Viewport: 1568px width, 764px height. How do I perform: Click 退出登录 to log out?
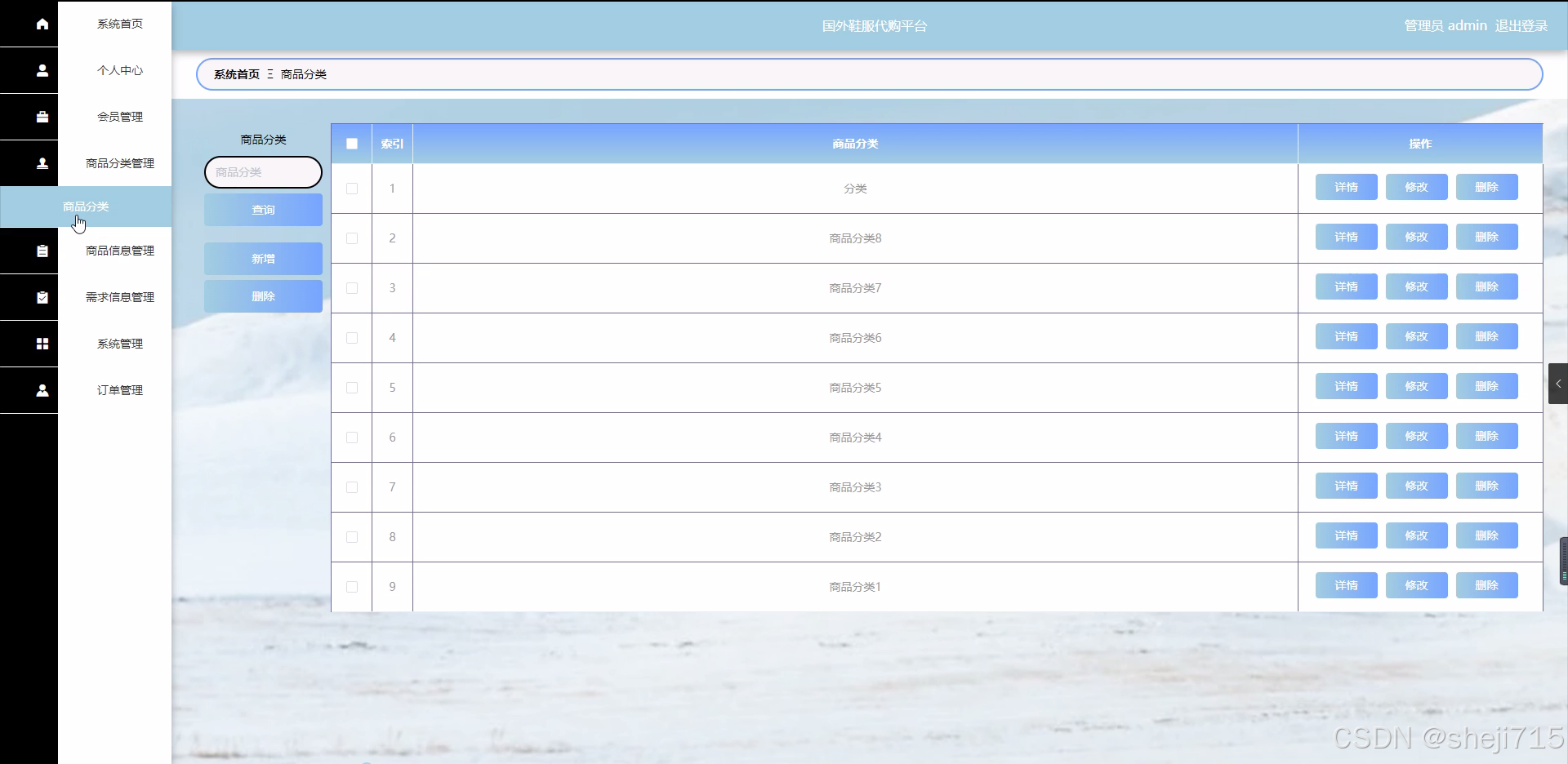pyautogui.click(x=1521, y=26)
